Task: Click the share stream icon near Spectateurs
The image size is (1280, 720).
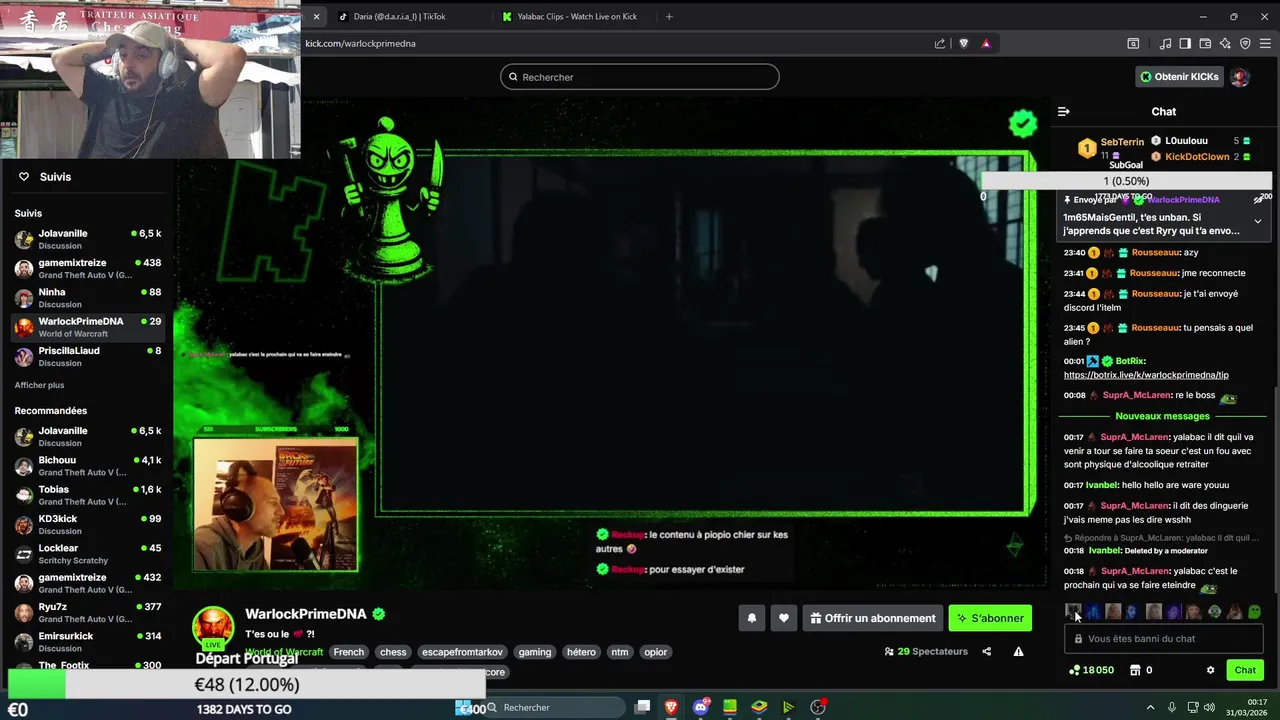Action: pyautogui.click(x=987, y=652)
